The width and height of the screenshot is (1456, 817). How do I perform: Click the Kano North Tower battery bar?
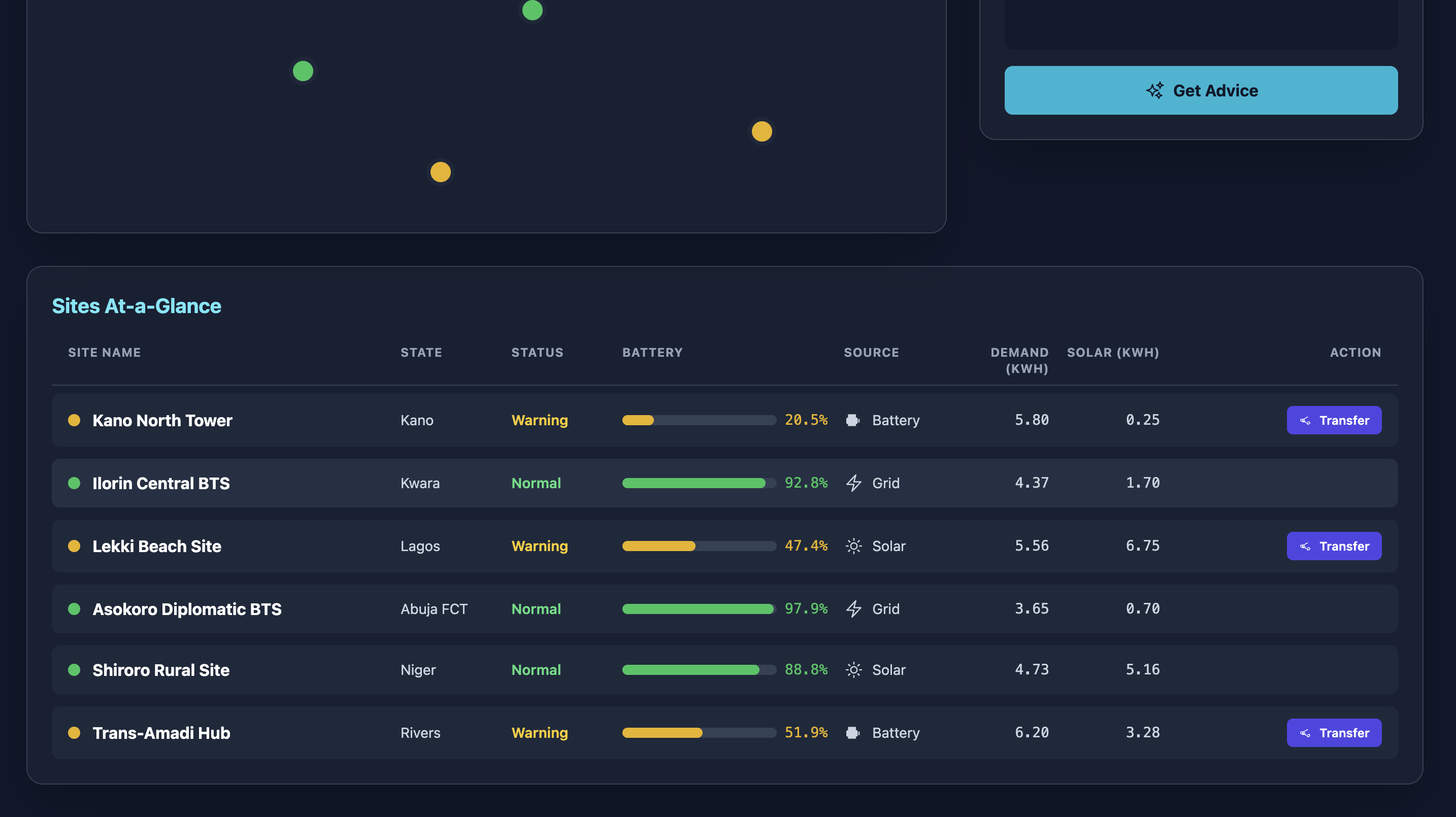pyautogui.click(x=699, y=420)
